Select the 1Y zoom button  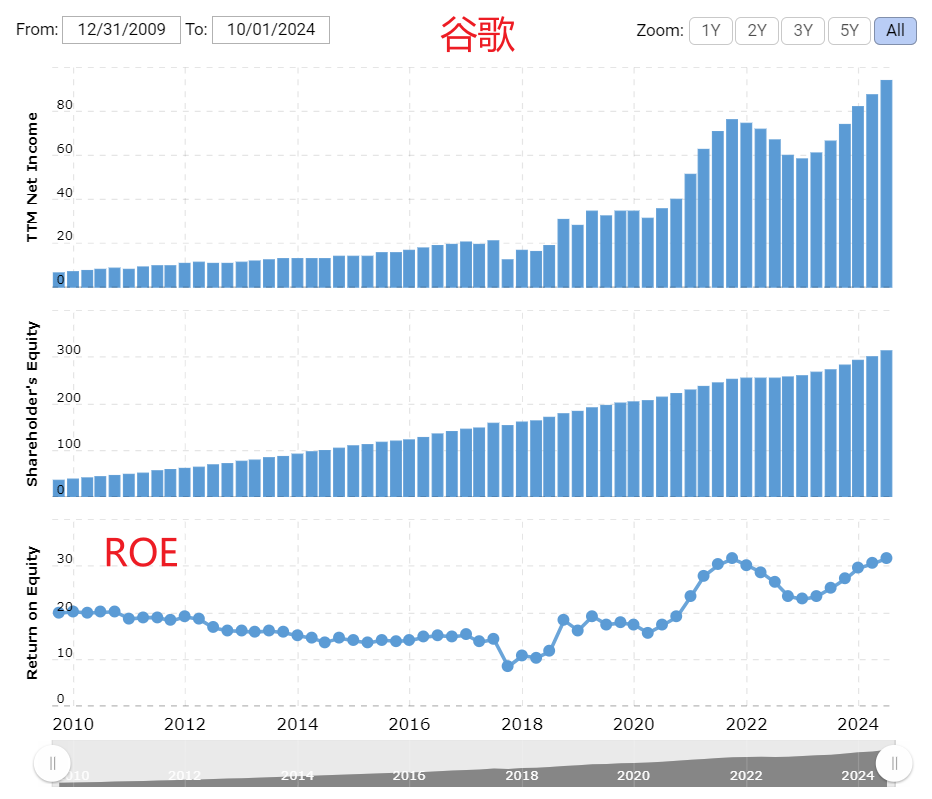[x=711, y=31]
